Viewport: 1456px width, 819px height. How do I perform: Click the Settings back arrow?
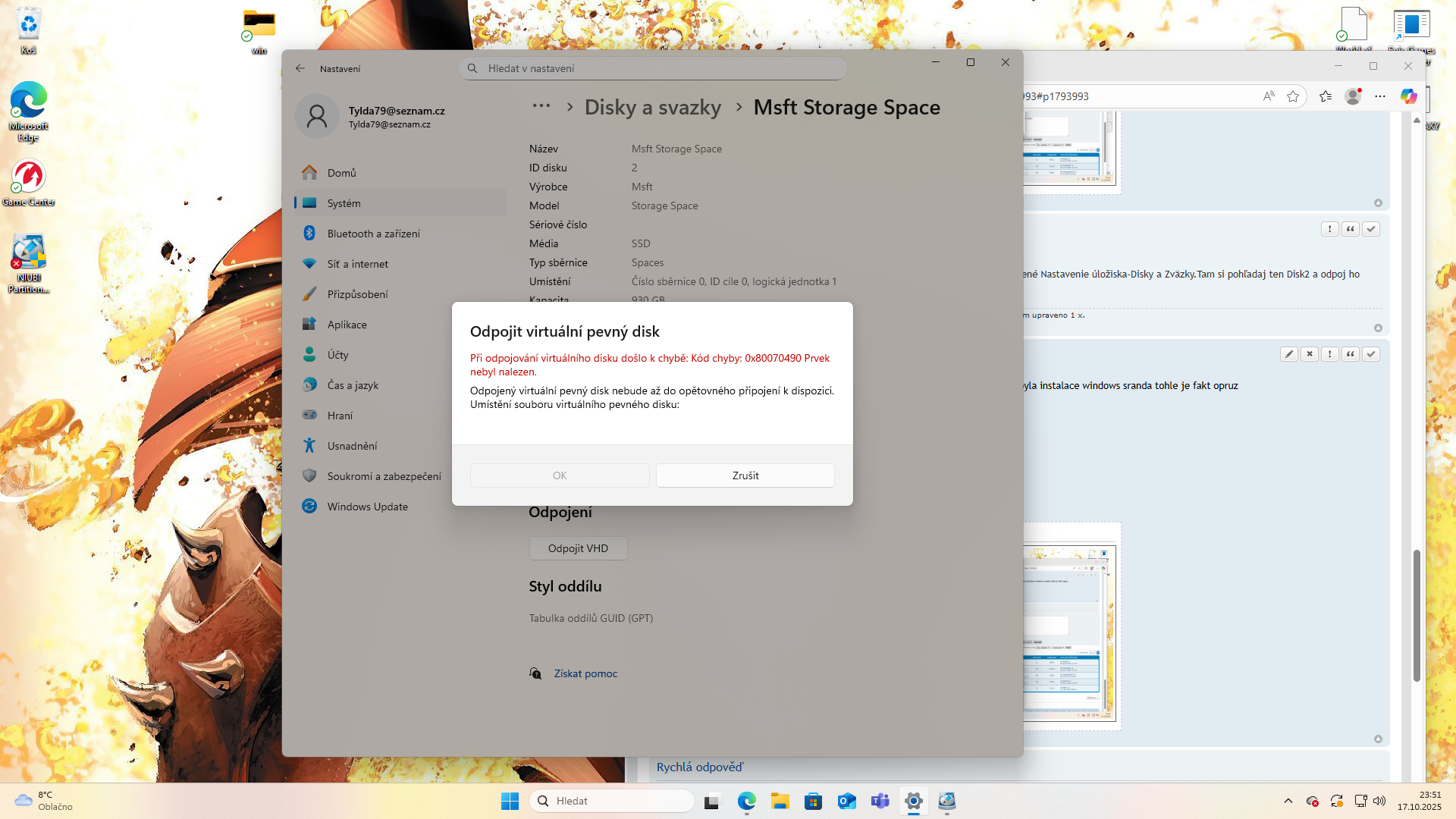300,68
